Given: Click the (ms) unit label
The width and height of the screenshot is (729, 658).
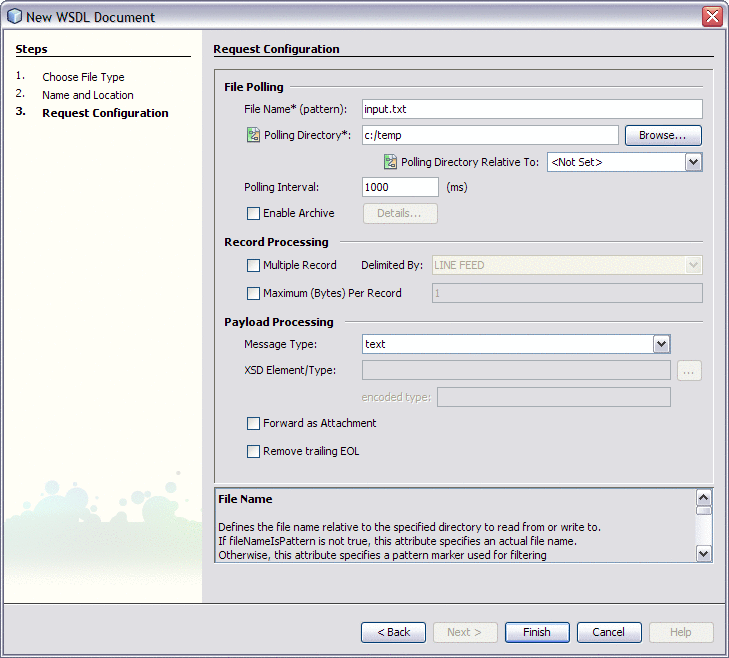Looking at the screenshot, I should pyautogui.click(x=457, y=187).
